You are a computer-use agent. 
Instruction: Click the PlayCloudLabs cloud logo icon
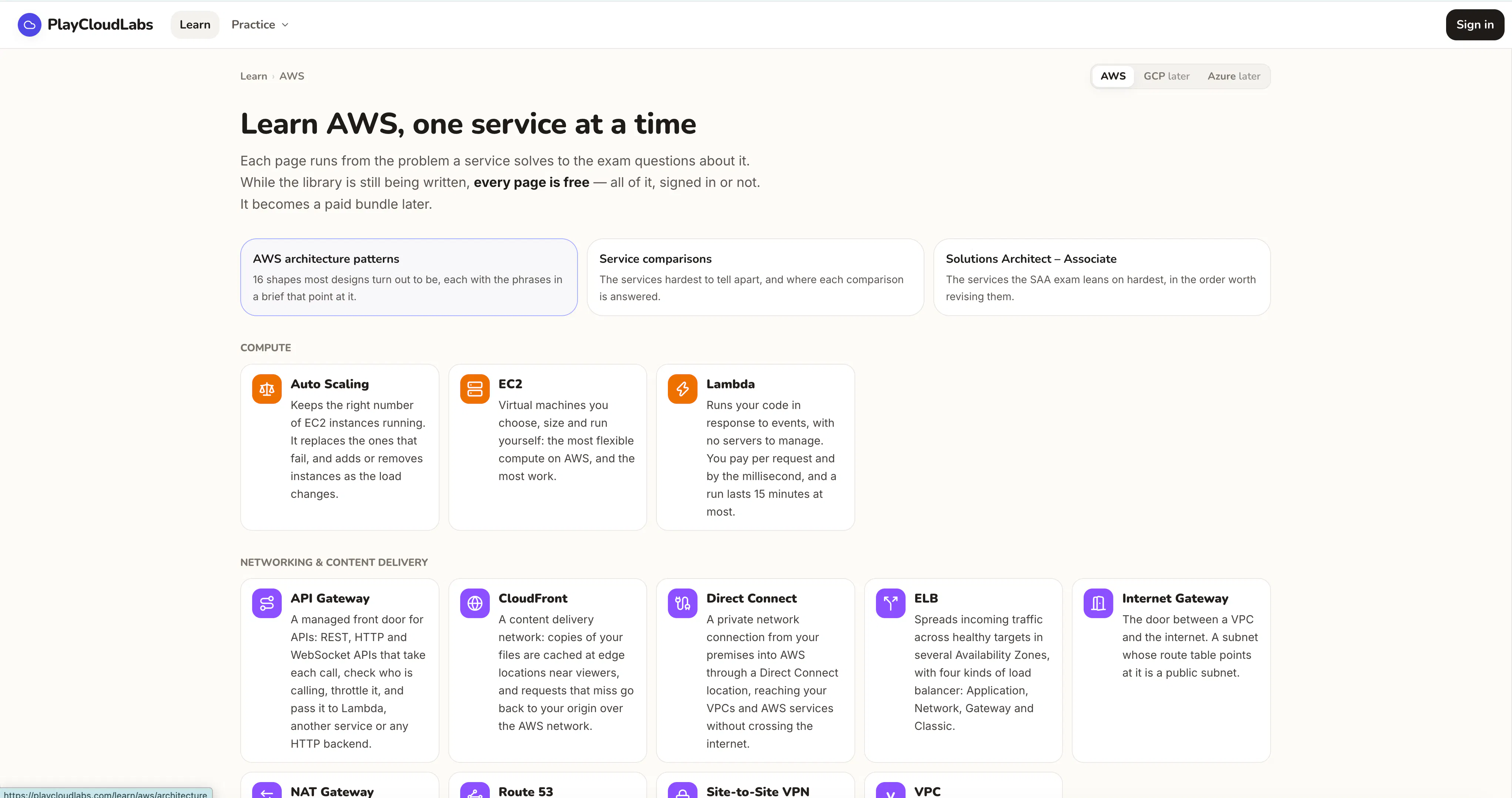pos(29,25)
